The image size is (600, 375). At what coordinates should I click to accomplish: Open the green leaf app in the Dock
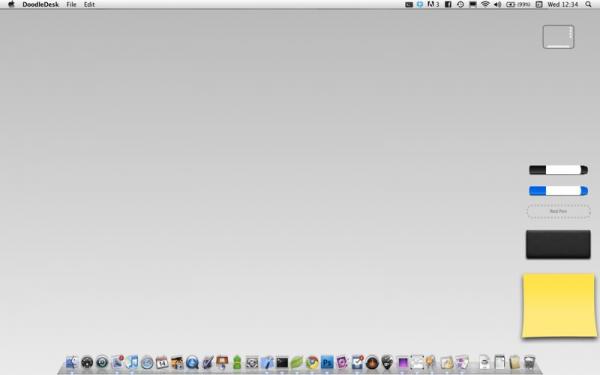coord(297,362)
